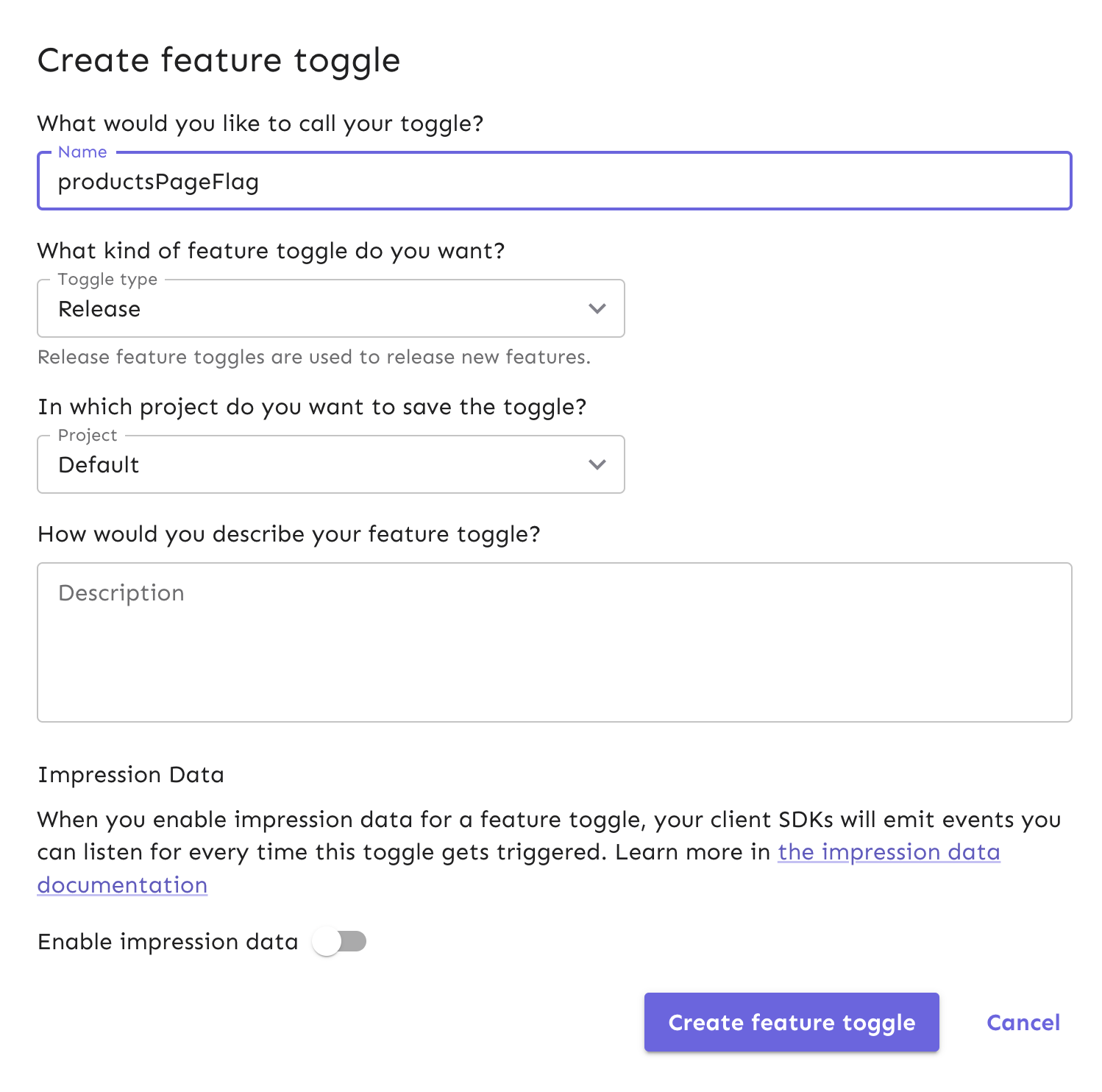This screenshot has width=1102, height=1092.
Task: Follow the impression data documentation hyperlink
Action: 888,852
